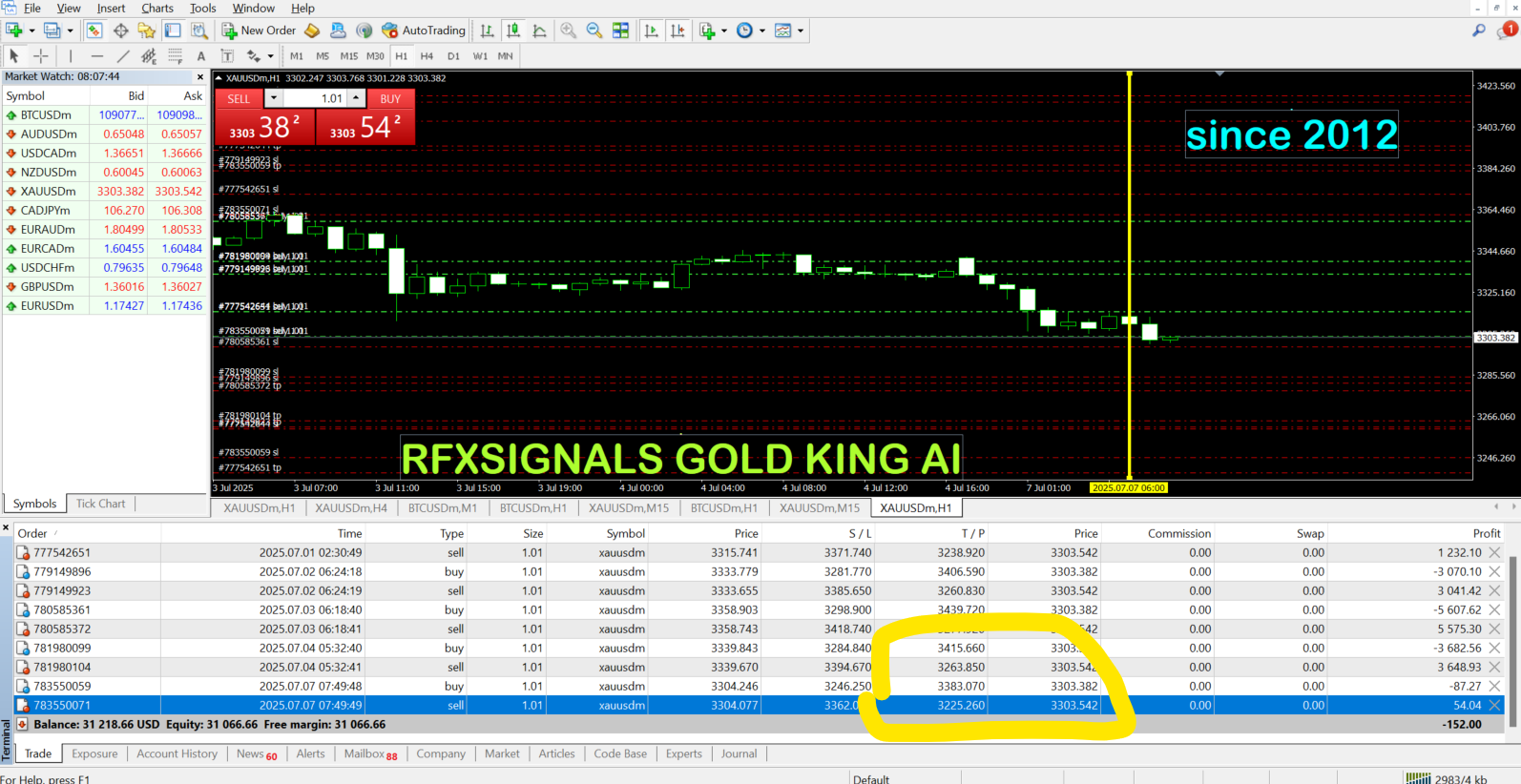Expand the Periods dropdown arrow
Screen dimensions: 1521x784
point(761,31)
